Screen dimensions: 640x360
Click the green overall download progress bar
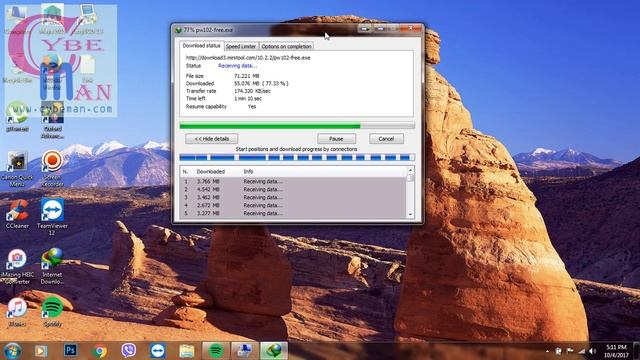tap(297, 126)
